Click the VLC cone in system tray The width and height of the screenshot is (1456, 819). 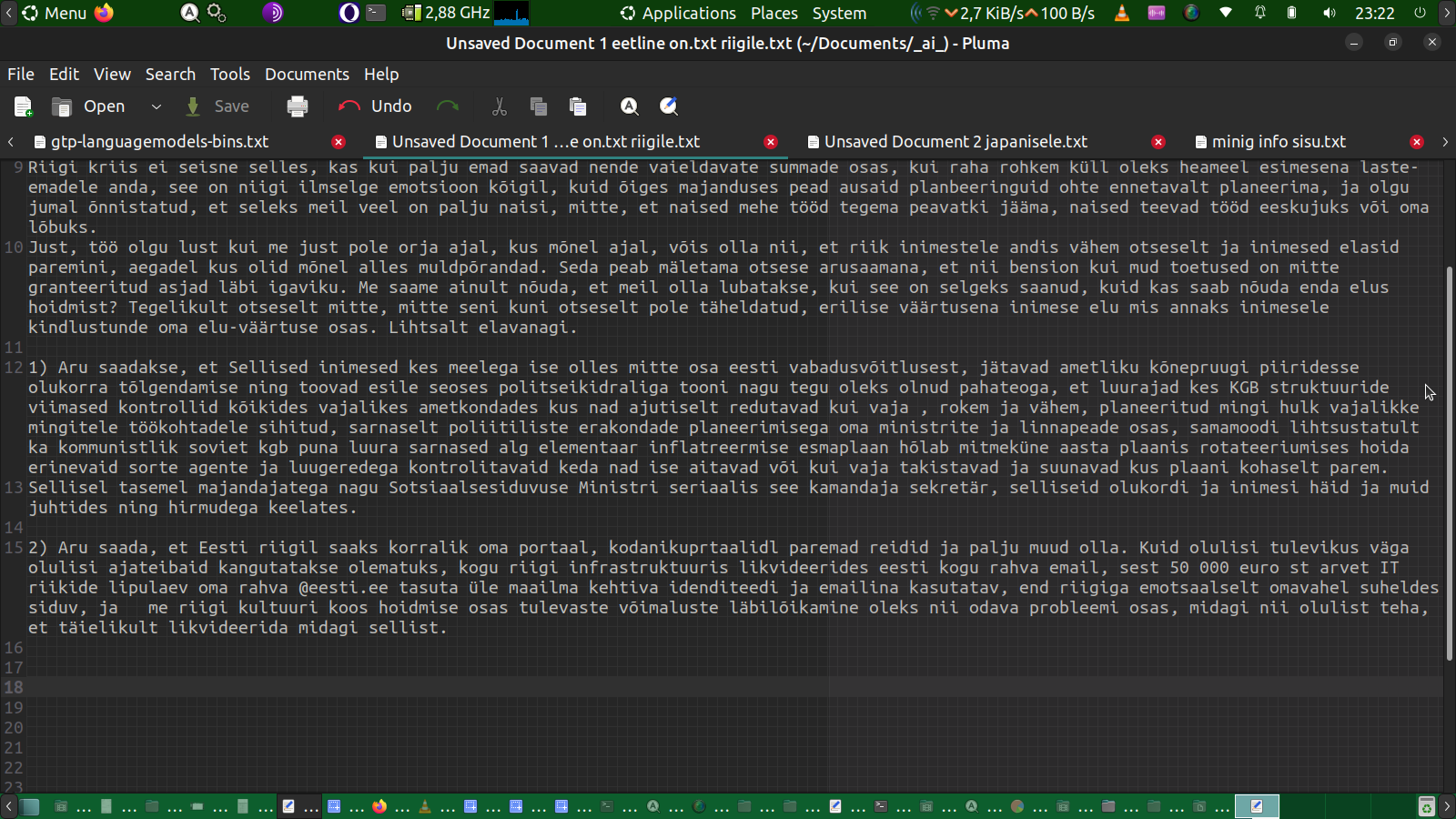1122,13
